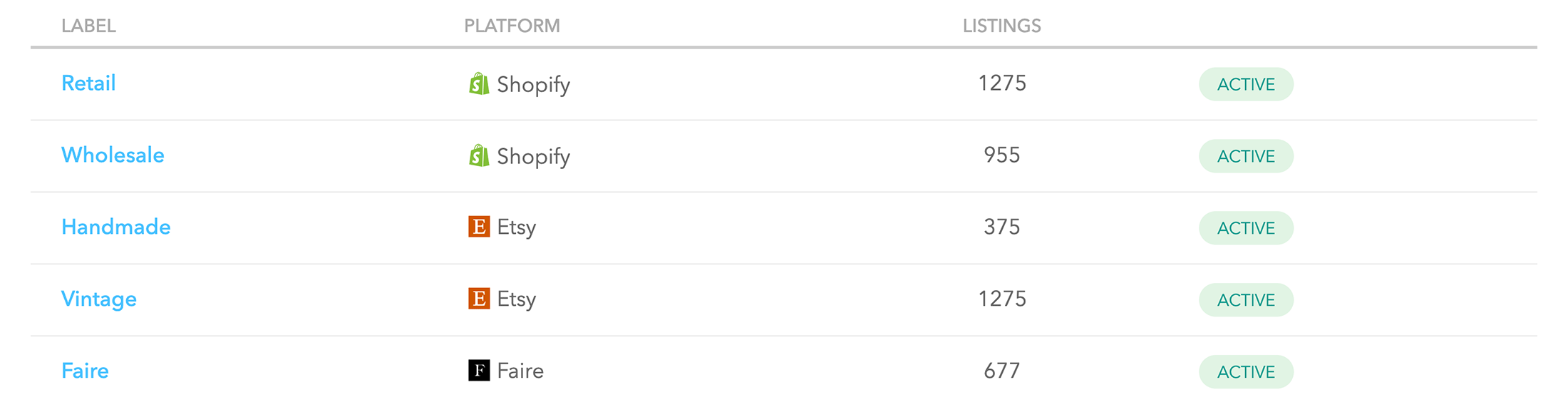Sort by the PLATFORM column header
Viewport: 1568px width, 407px height.
pos(512,26)
